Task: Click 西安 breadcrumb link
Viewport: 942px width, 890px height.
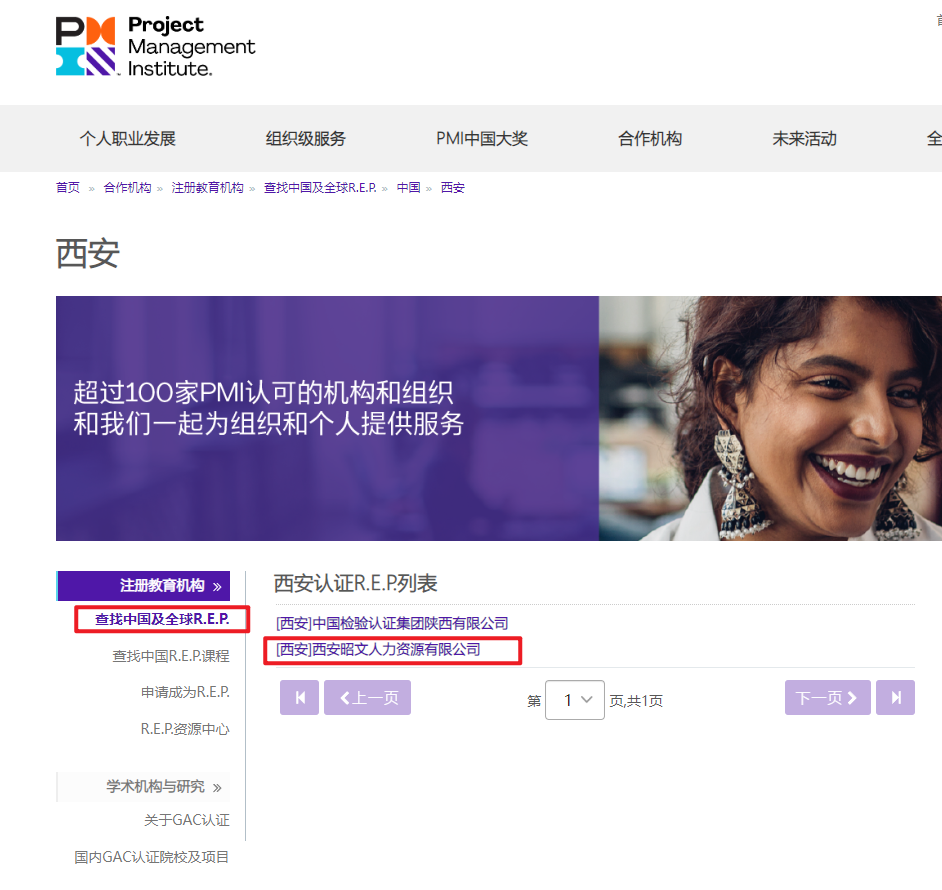Action: tap(452, 187)
